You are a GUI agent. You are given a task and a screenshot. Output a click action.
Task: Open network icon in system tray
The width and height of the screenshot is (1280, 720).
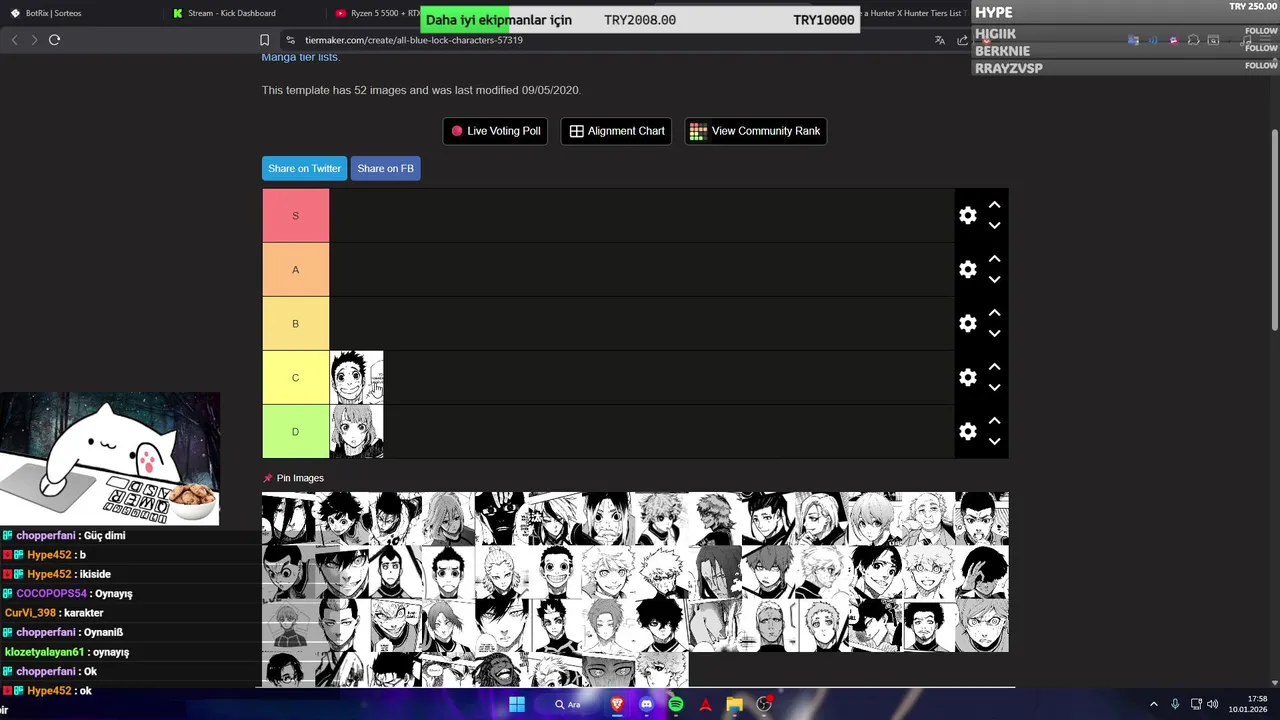(1196, 704)
